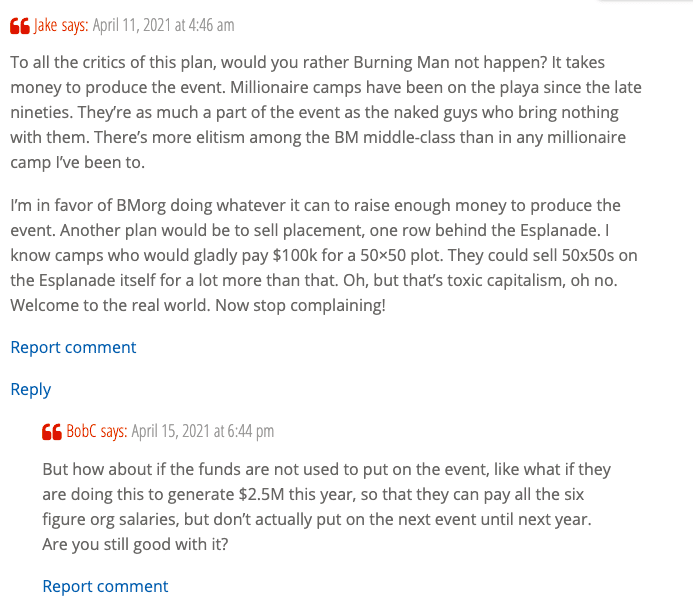Click the paragraph starting "To all the critics"

pos(326,113)
